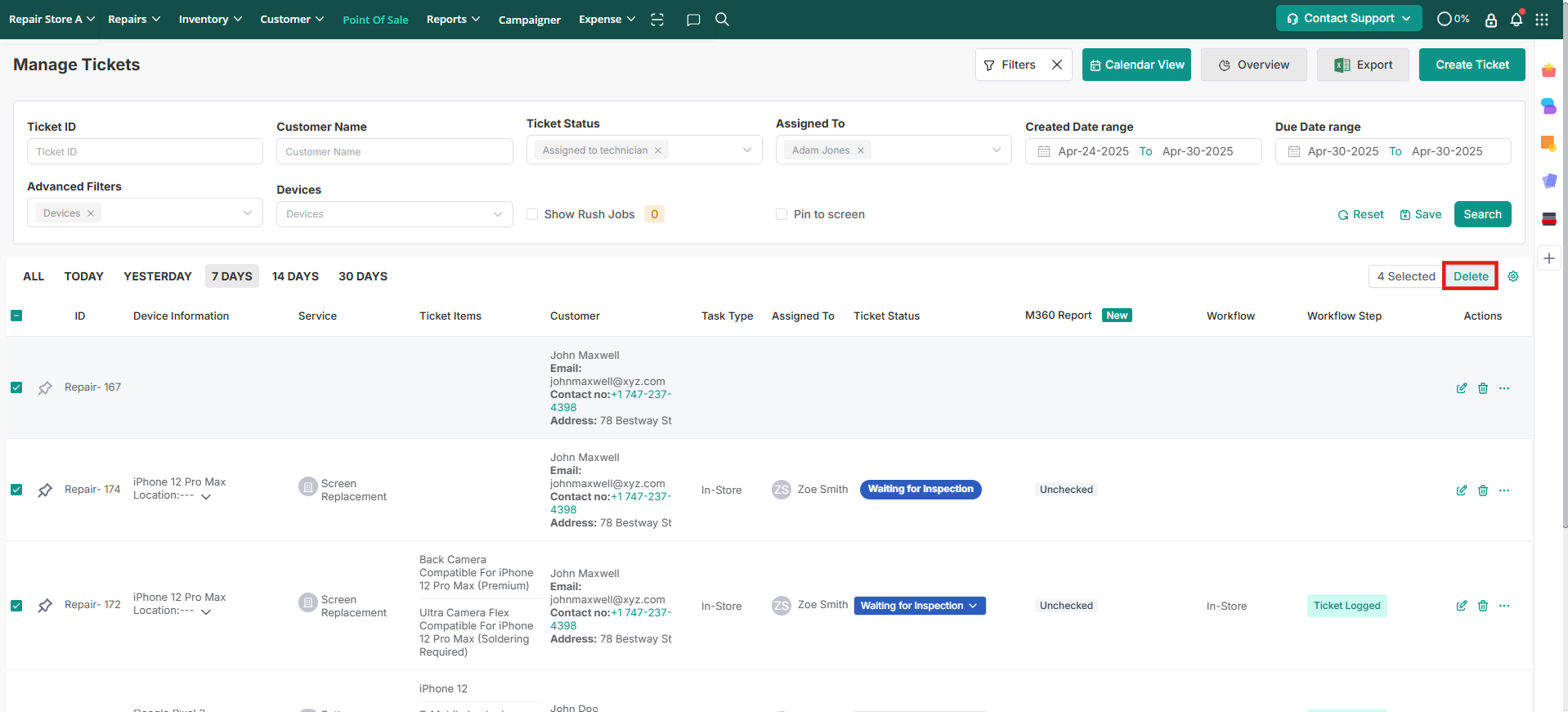Click edit icon for Repair- 167

click(x=1461, y=388)
